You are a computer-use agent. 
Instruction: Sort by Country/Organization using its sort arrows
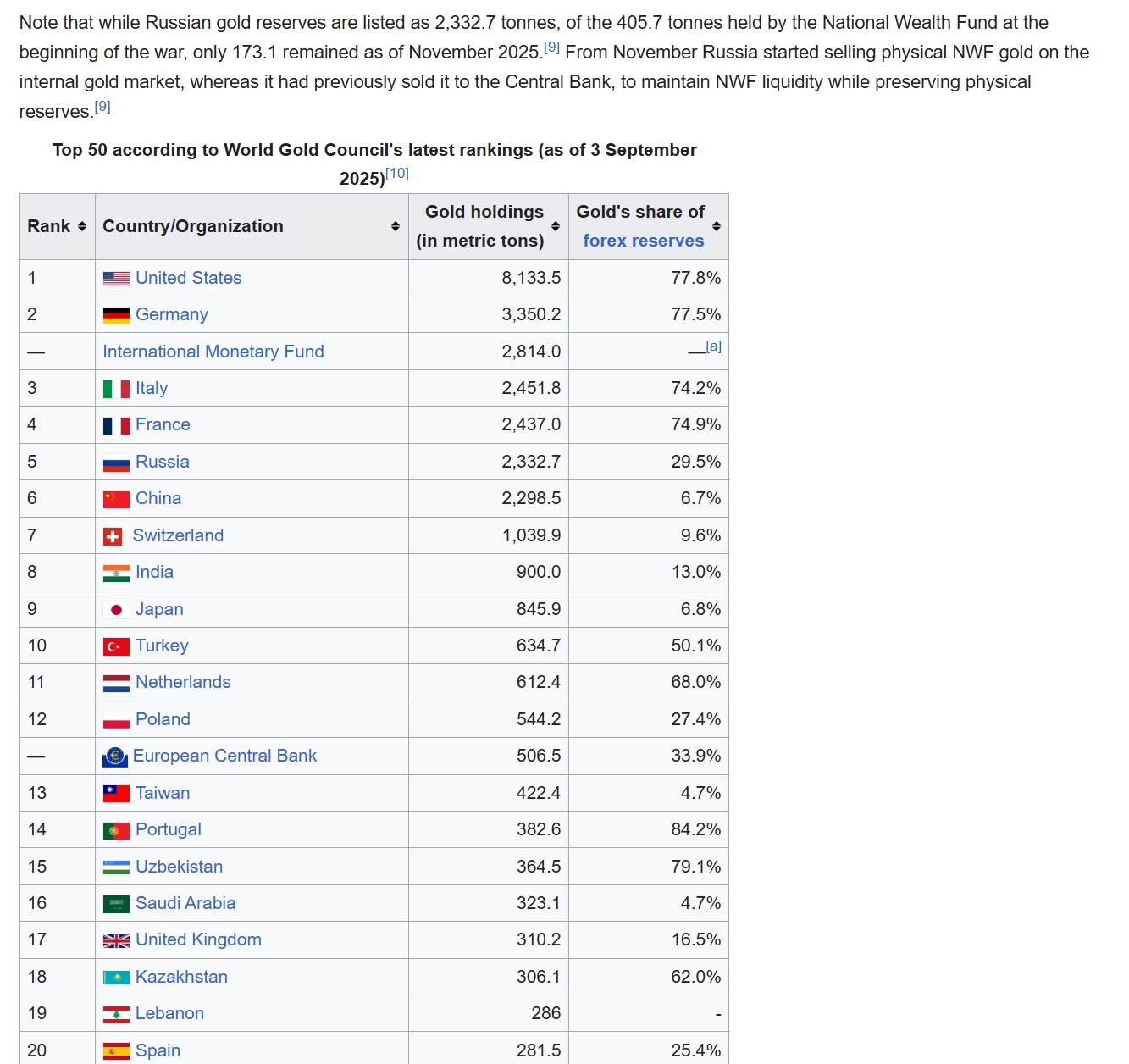point(396,226)
